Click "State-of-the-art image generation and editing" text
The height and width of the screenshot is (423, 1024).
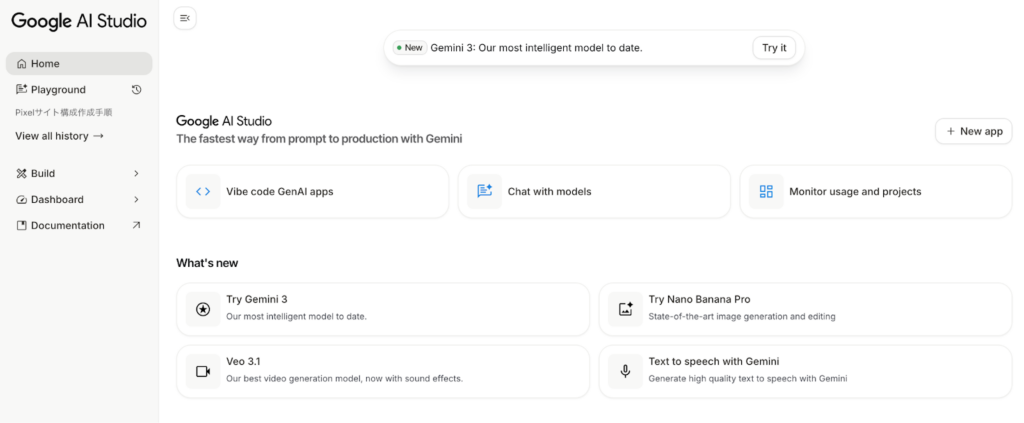point(742,317)
